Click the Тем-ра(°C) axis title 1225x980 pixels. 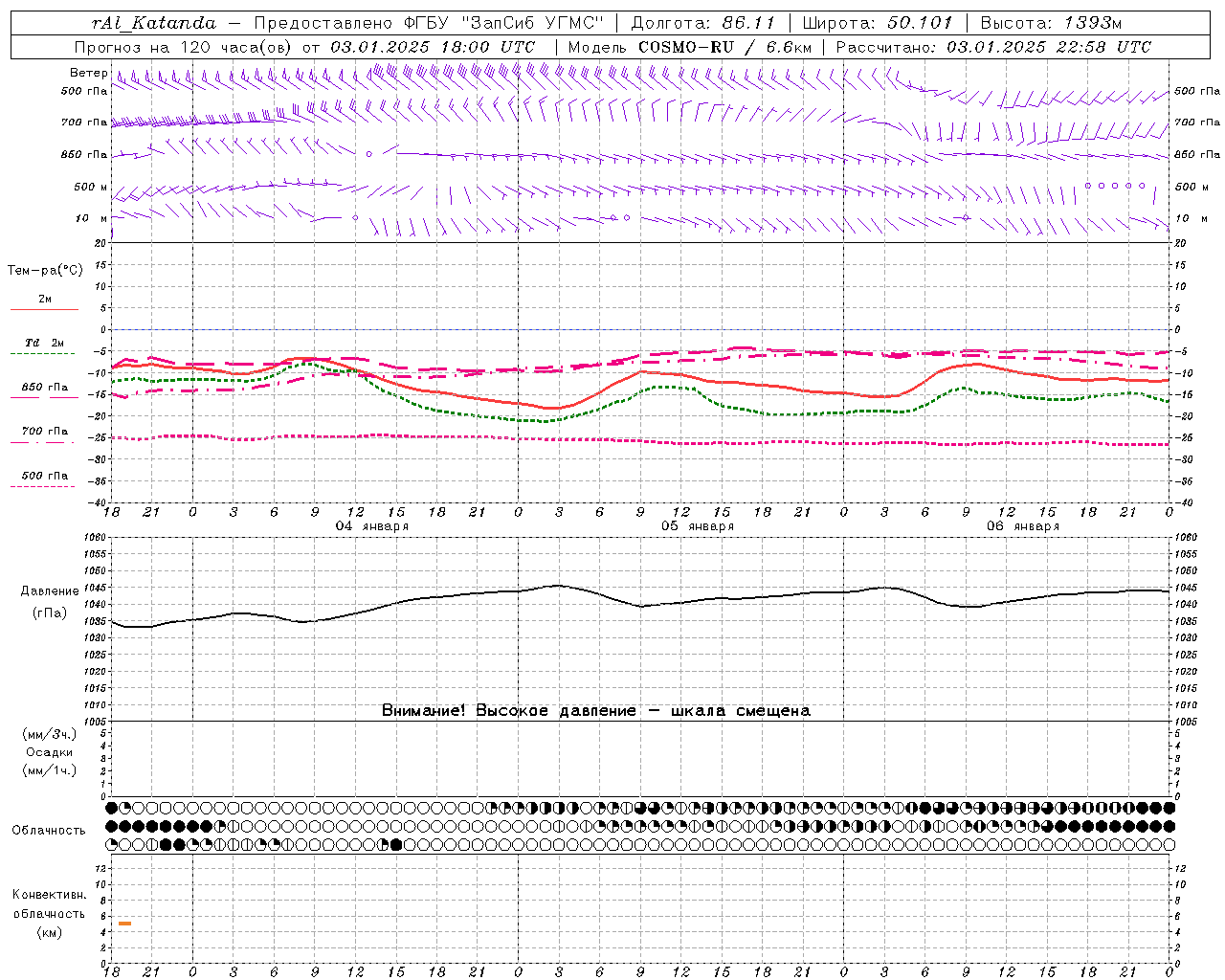(45, 271)
